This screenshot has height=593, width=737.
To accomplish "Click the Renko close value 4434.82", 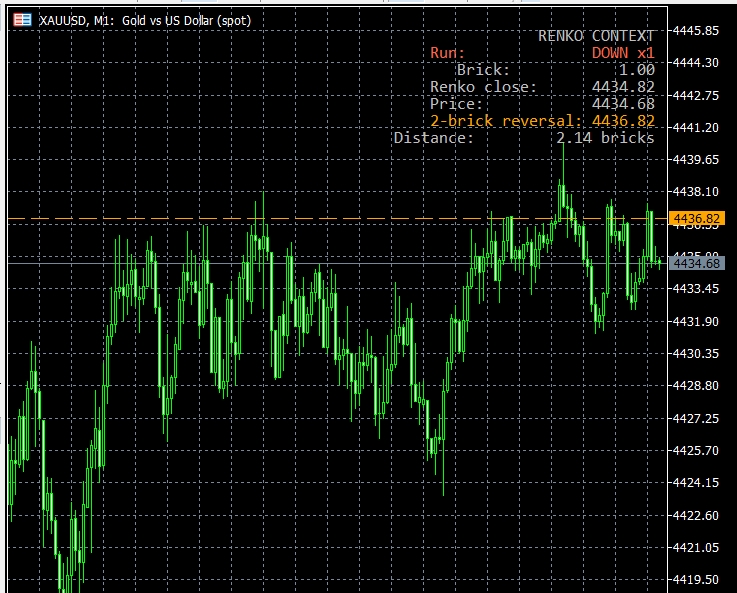I will (x=623, y=87).
